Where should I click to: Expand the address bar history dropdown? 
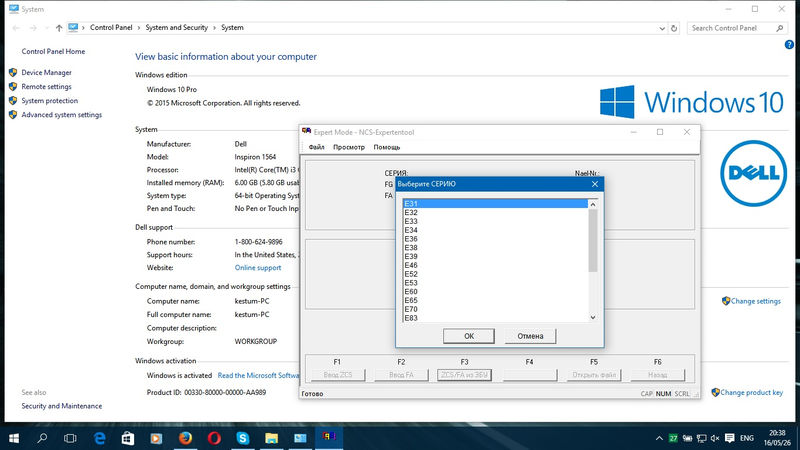pyautogui.click(x=661, y=28)
